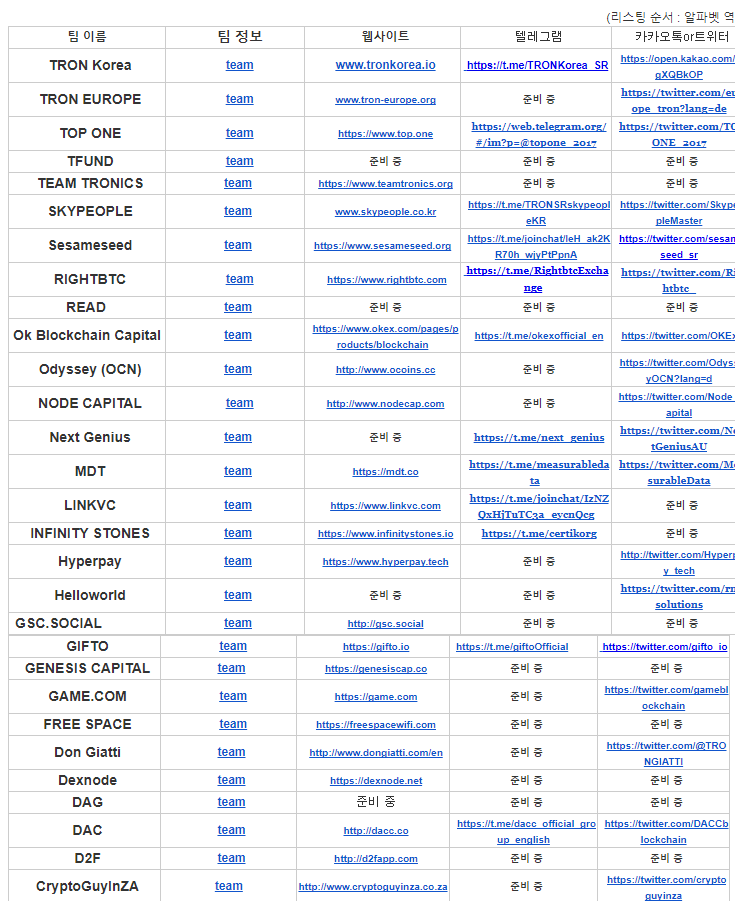The image size is (735, 901).
Task: Open giftoOfficial Telegram link
Action: coord(512,646)
